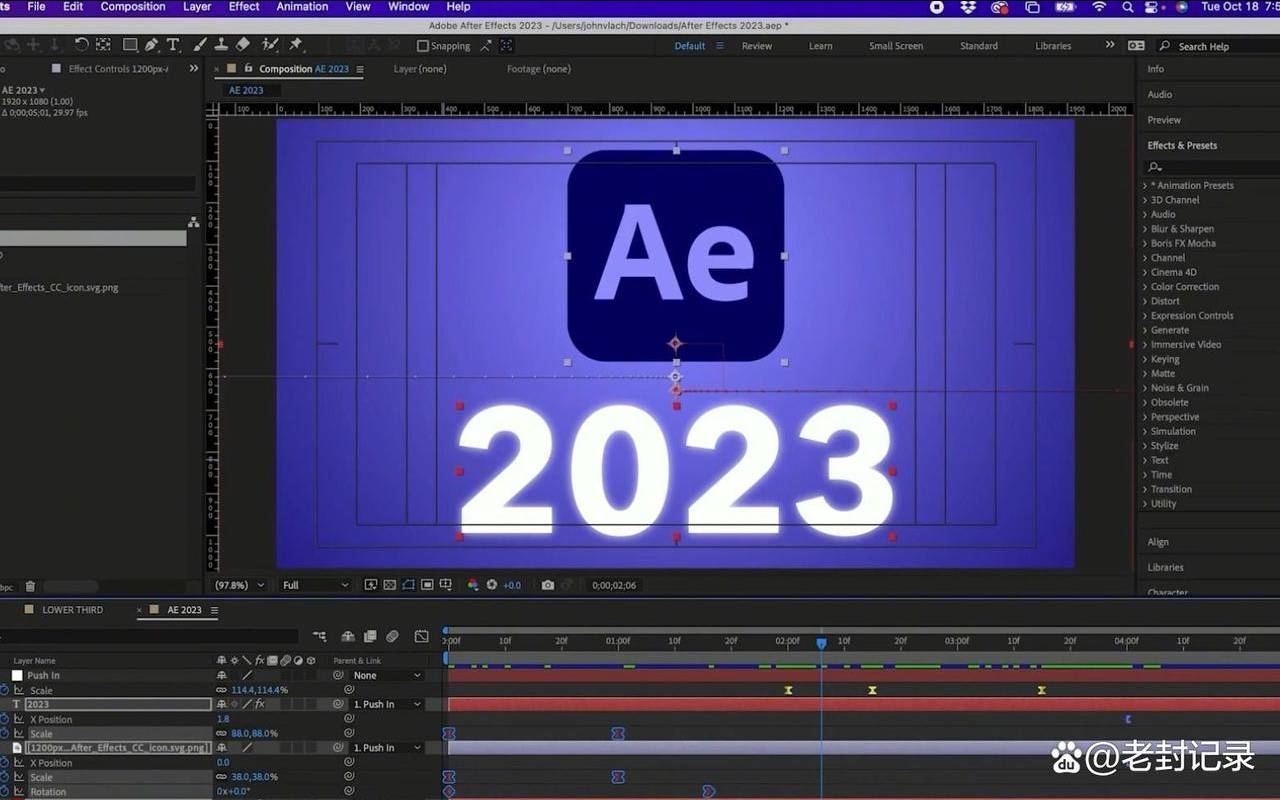Click the Region of Interest icon
This screenshot has height=800, width=1280.
(x=428, y=585)
